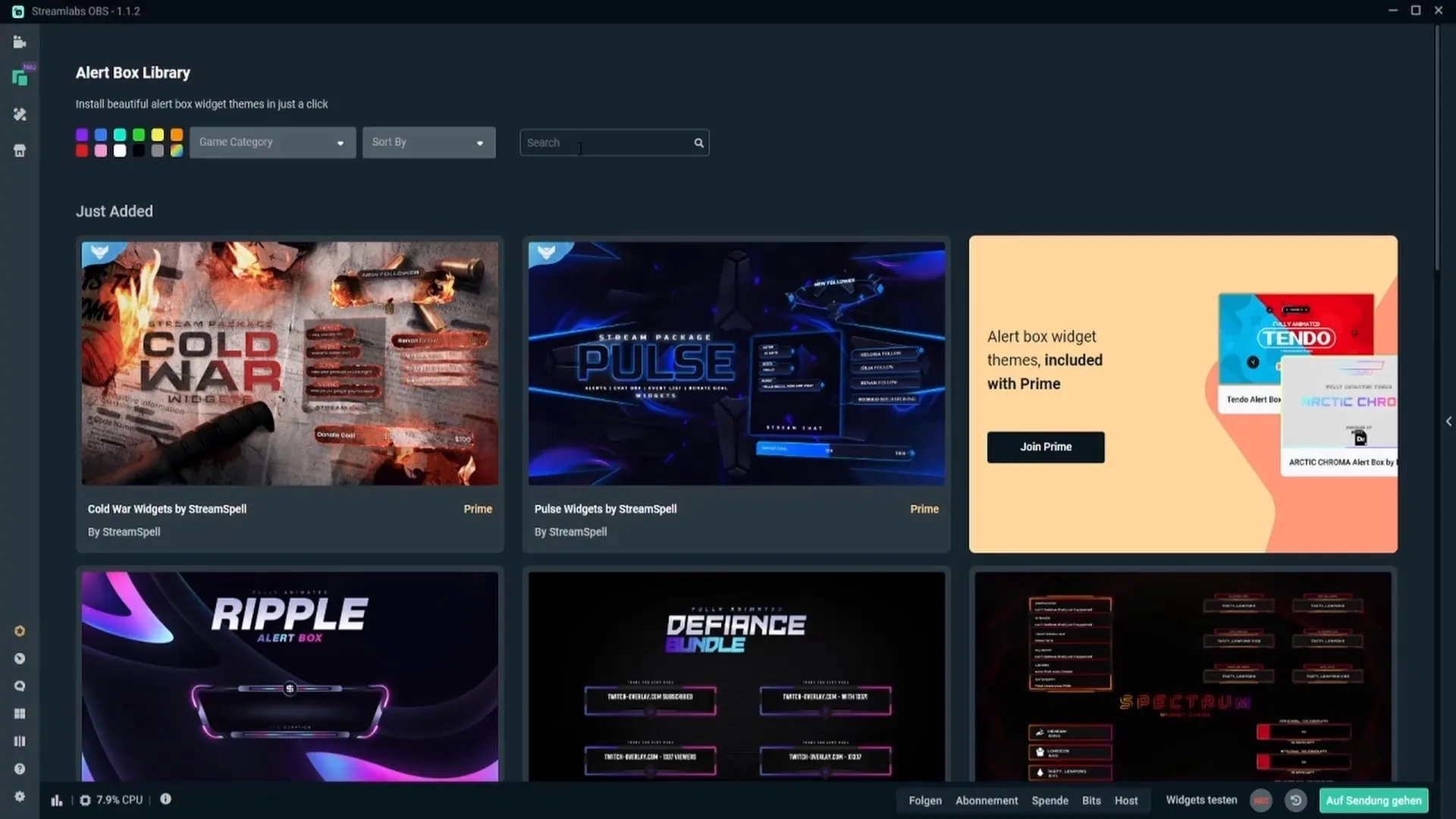
Task: Click the CPU chip icon in status bar
Action: pos(85,800)
